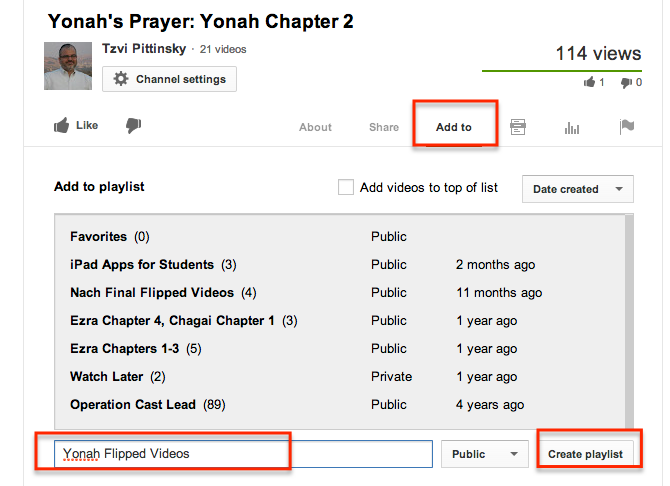Open the Date created sort dropdown

tap(578, 189)
